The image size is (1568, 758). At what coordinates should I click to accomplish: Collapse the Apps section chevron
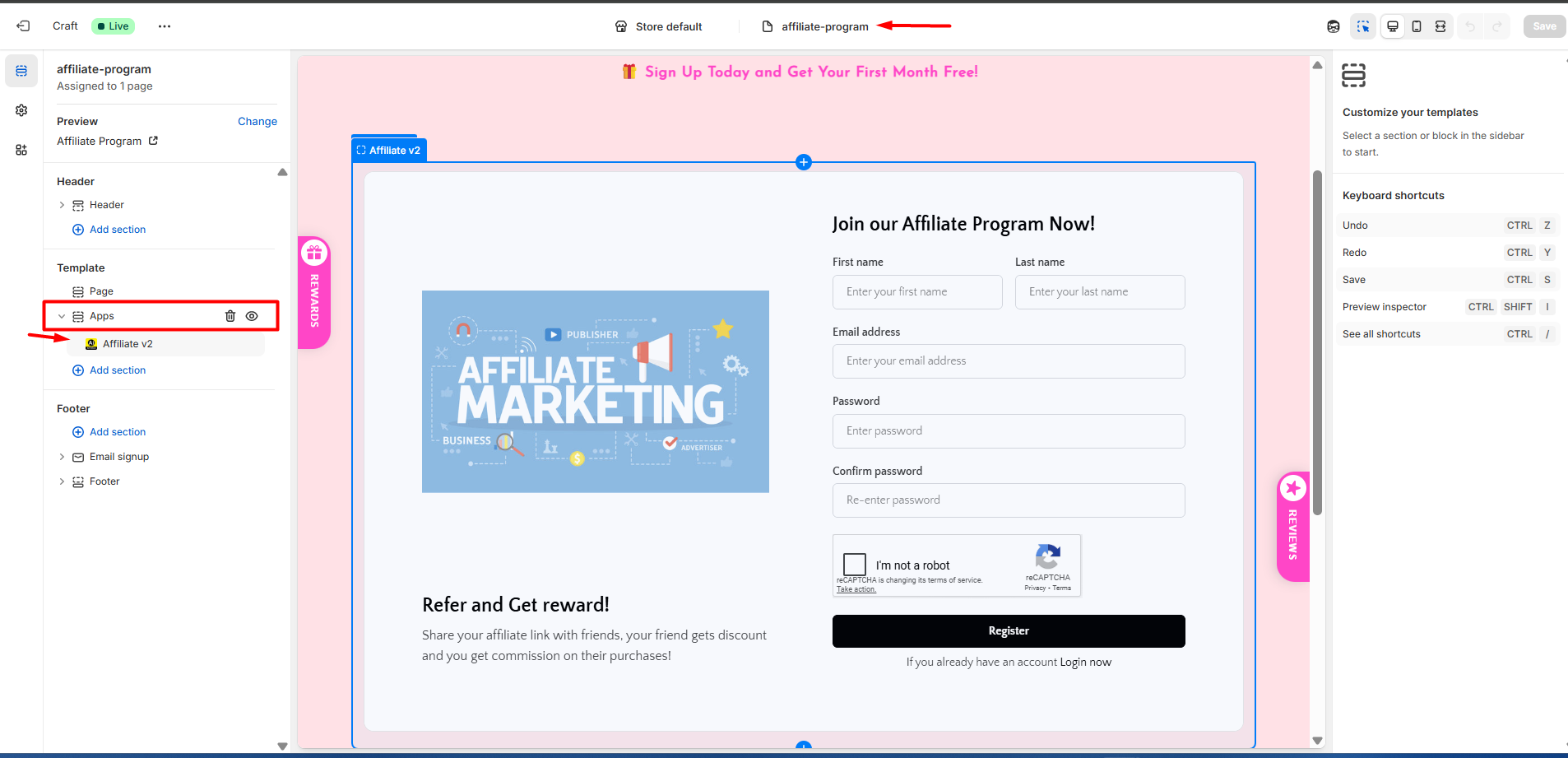62,316
